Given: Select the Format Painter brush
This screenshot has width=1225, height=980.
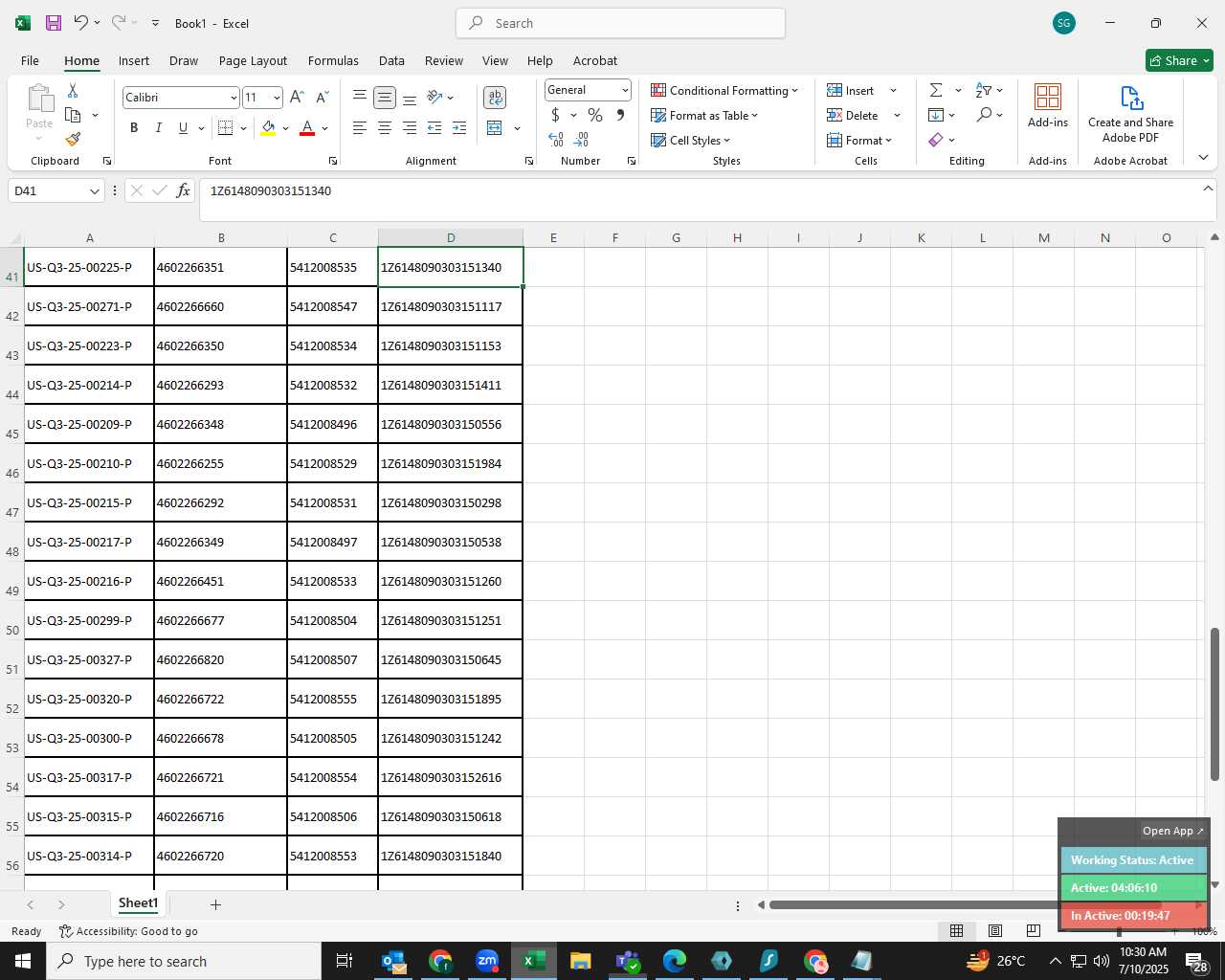Looking at the screenshot, I should 73,140.
